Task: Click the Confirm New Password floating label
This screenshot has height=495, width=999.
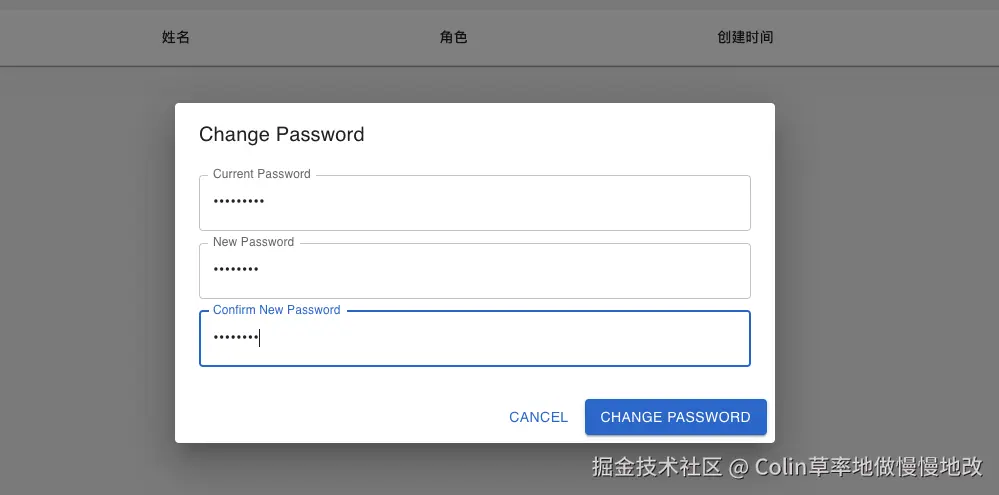Action: coord(276,310)
